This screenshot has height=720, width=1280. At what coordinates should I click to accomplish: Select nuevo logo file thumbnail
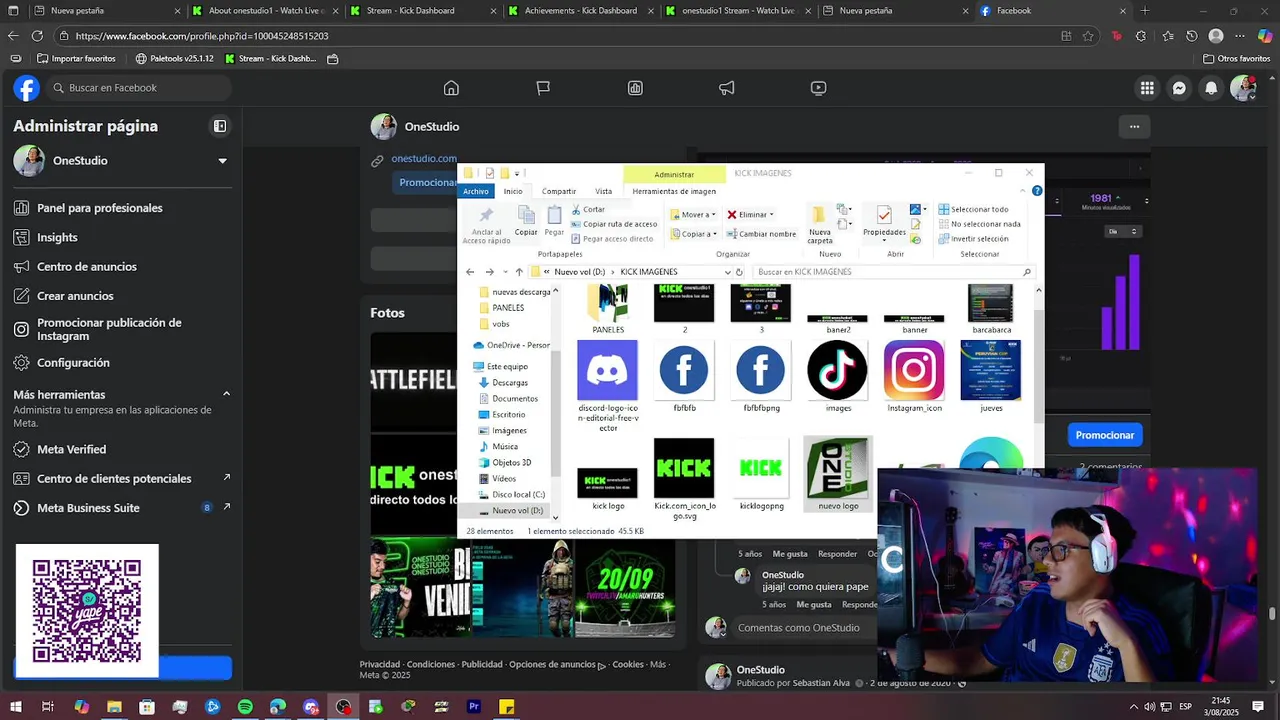click(x=838, y=475)
